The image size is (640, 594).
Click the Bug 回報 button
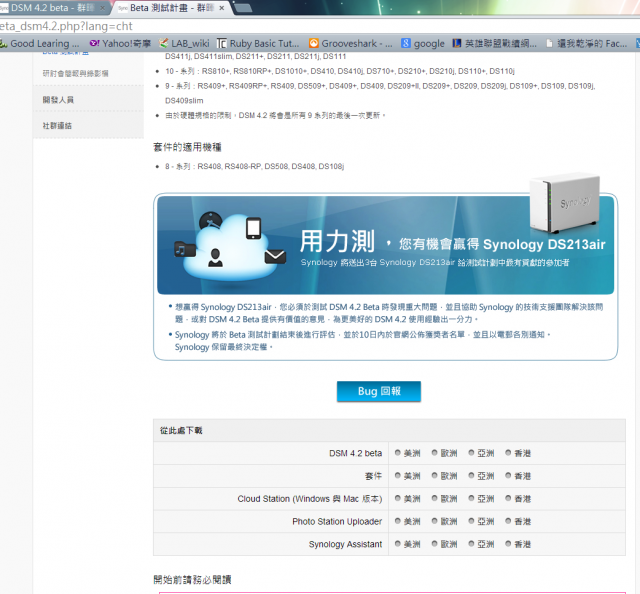(x=379, y=391)
